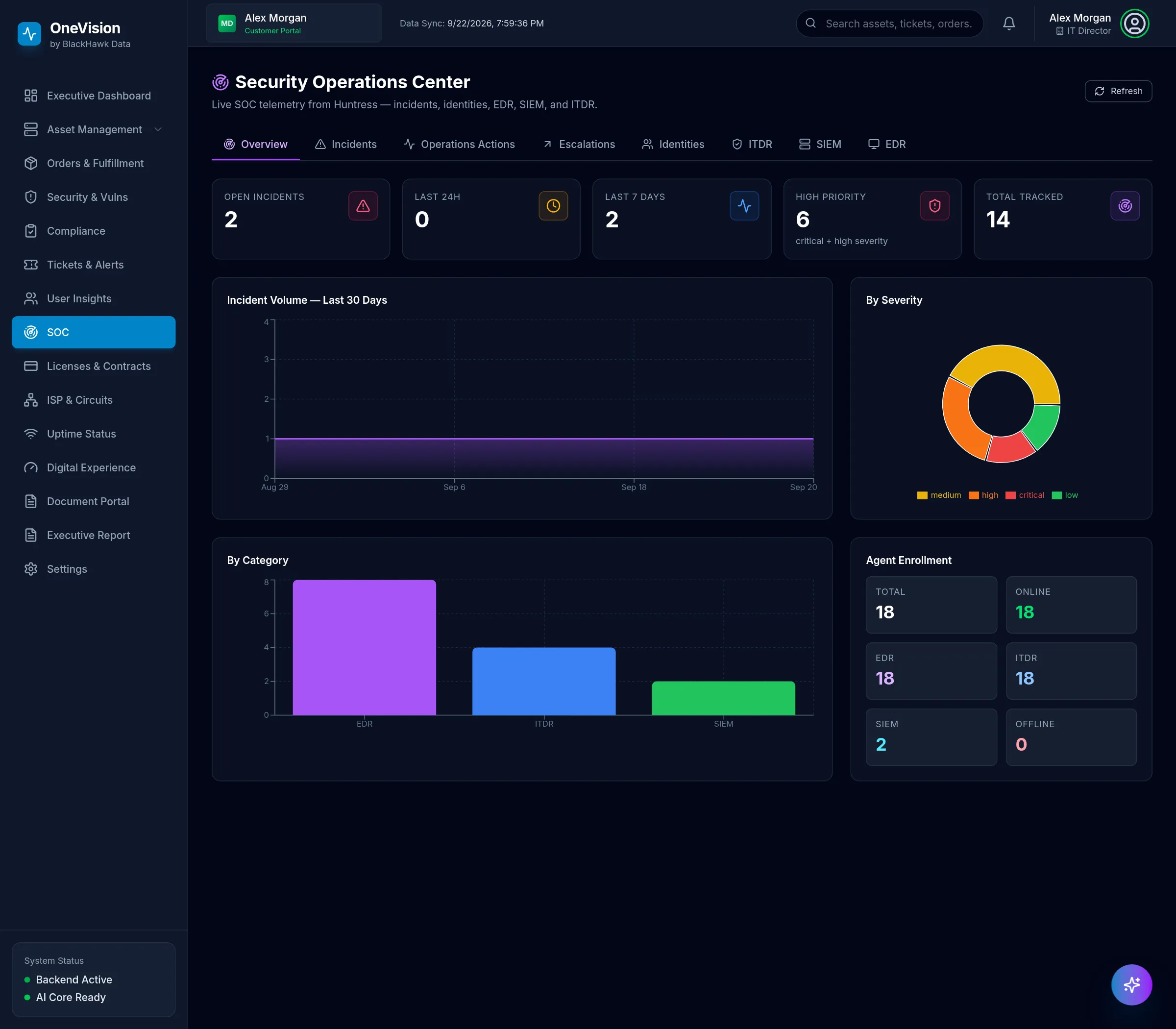Click the critical severity legend swatch
The height and width of the screenshot is (1029, 1176).
click(1010, 495)
